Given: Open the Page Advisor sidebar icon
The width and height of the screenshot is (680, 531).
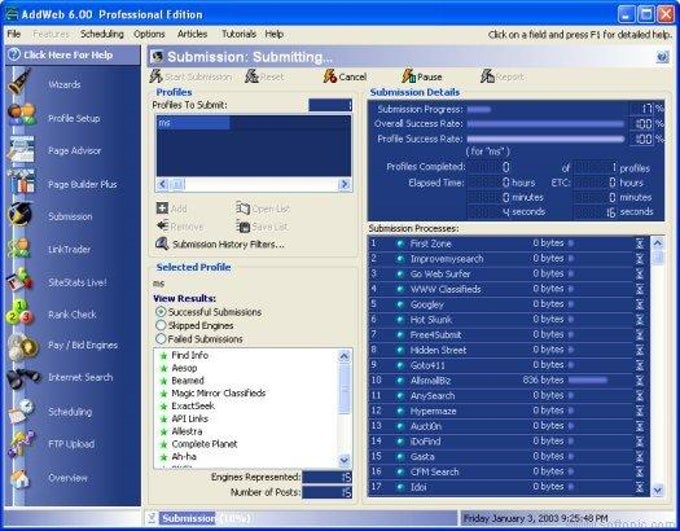Looking at the screenshot, I should [21, 149].
